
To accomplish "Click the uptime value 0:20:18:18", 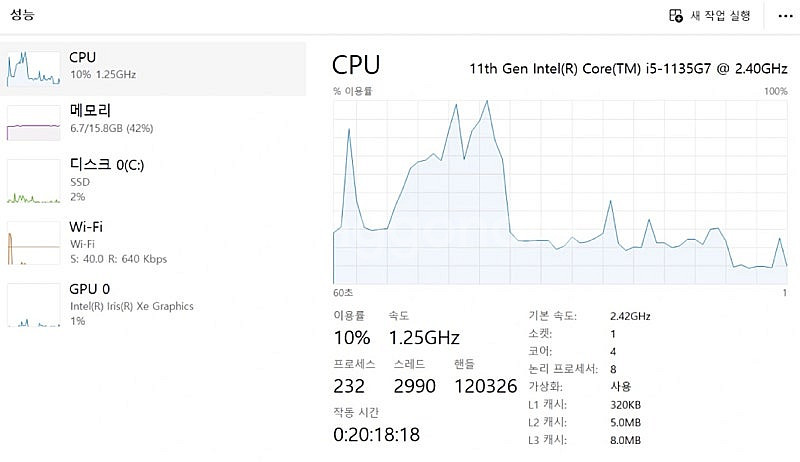I will tap(377, 434).
